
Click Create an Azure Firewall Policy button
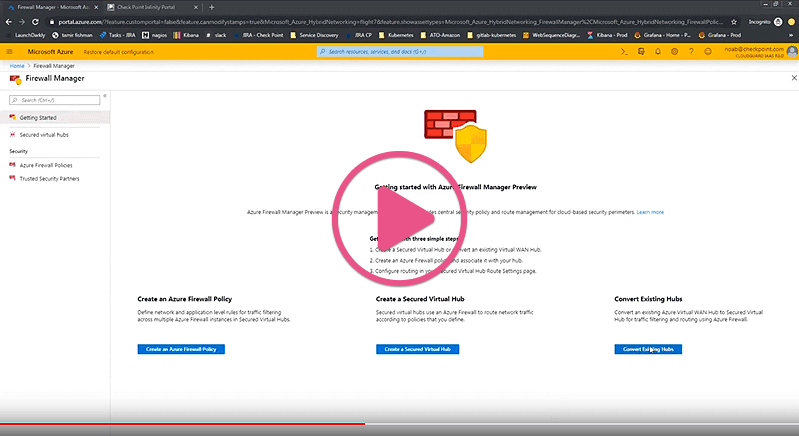181,349
